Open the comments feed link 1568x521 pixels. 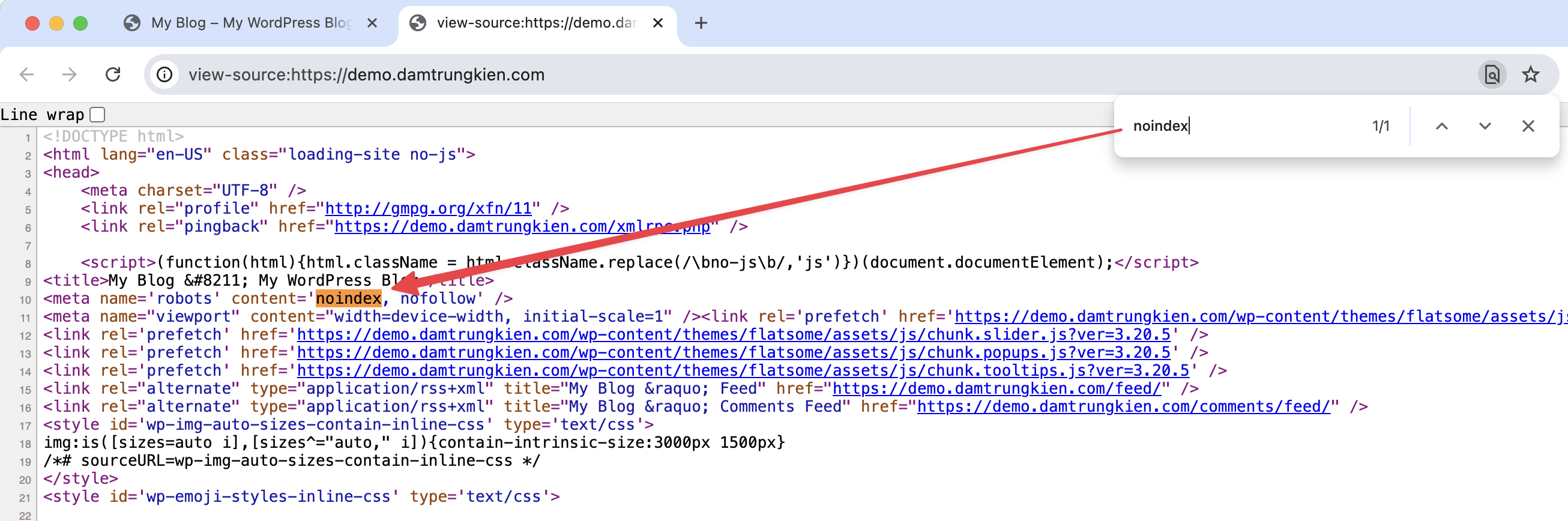click(x=1124, y=406)
